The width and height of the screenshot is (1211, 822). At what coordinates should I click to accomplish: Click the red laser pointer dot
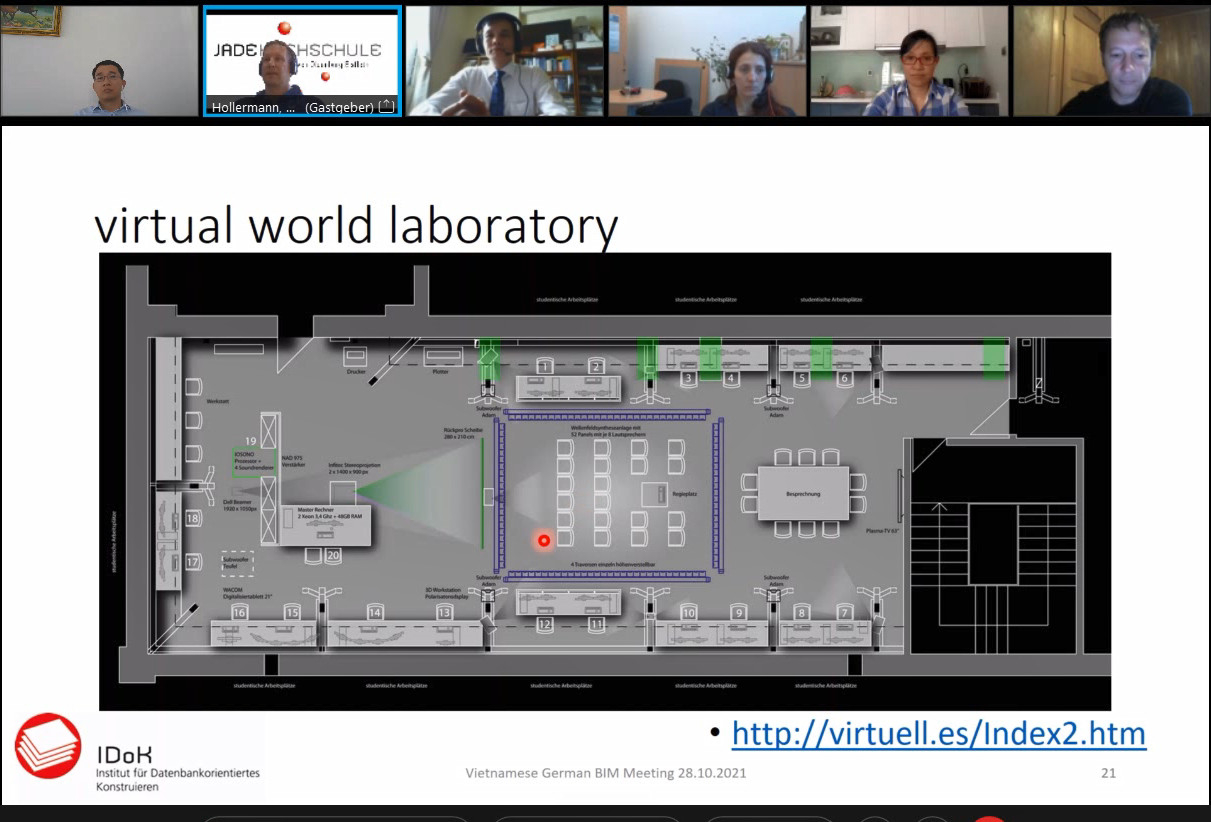[544, 541]
